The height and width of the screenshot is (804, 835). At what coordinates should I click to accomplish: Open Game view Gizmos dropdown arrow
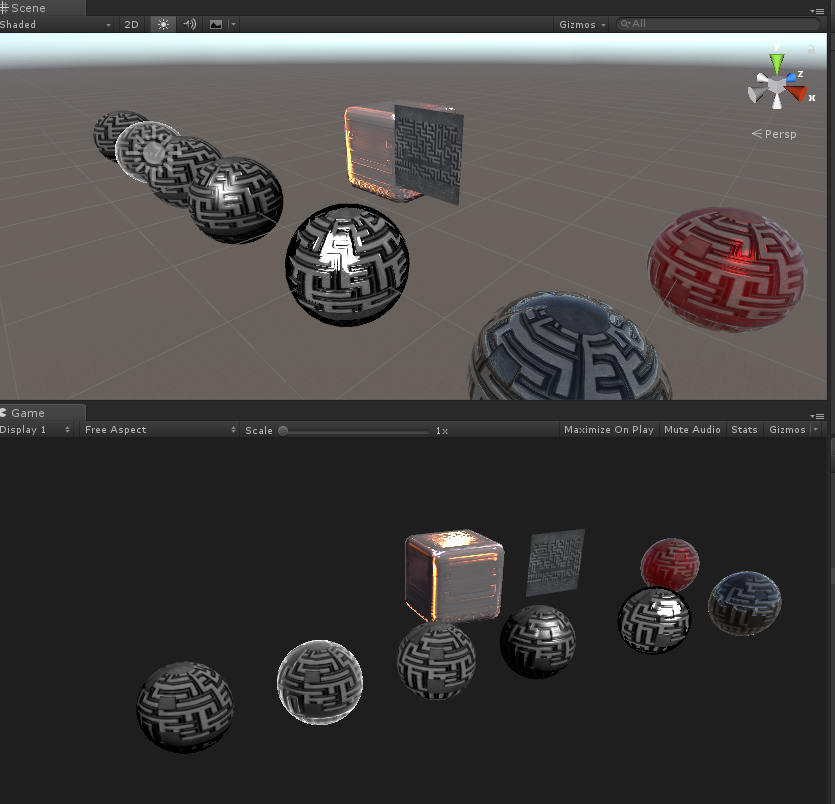coord(815,429)
